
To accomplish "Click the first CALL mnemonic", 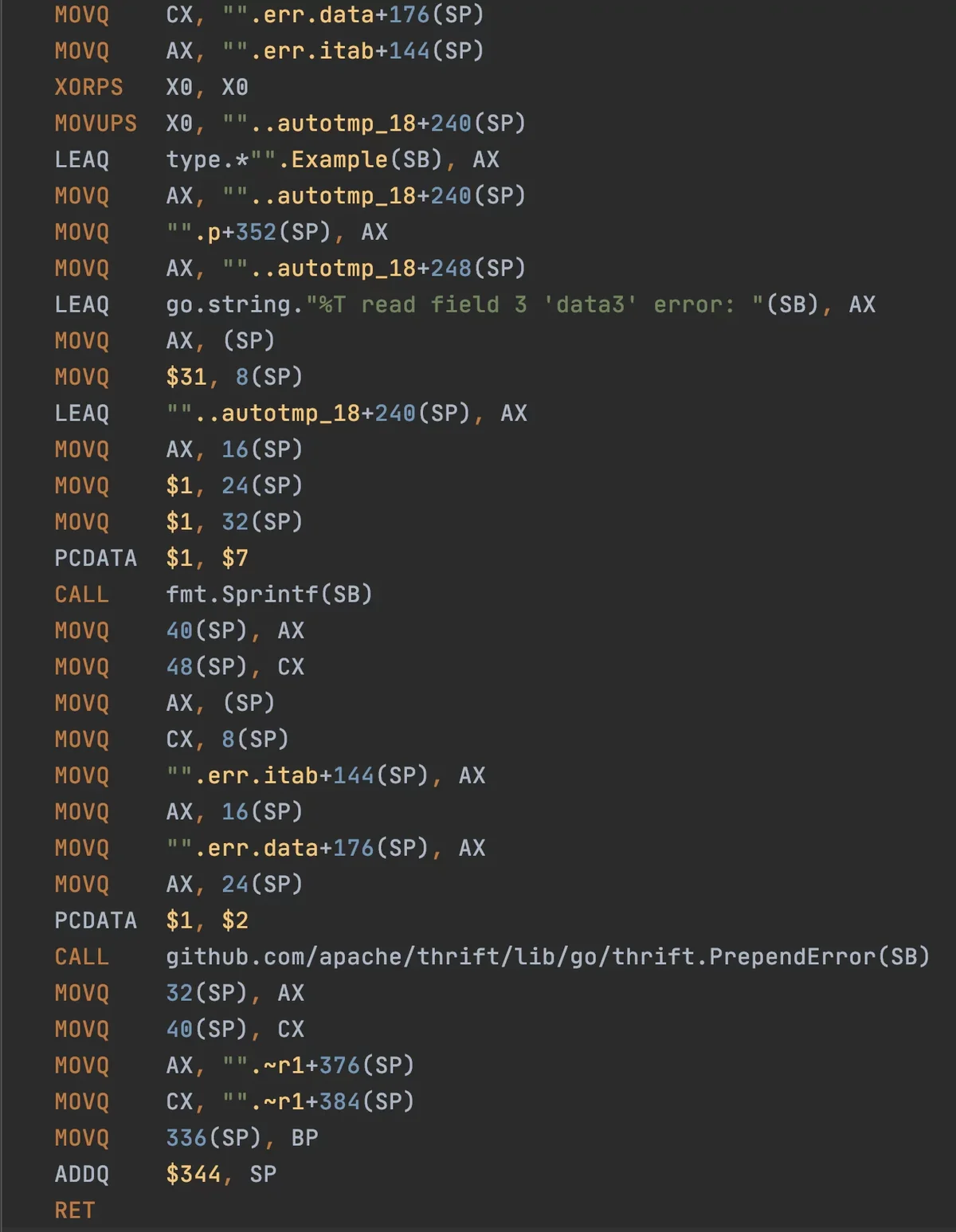I will pyautogui.click(x=82, y=594).
